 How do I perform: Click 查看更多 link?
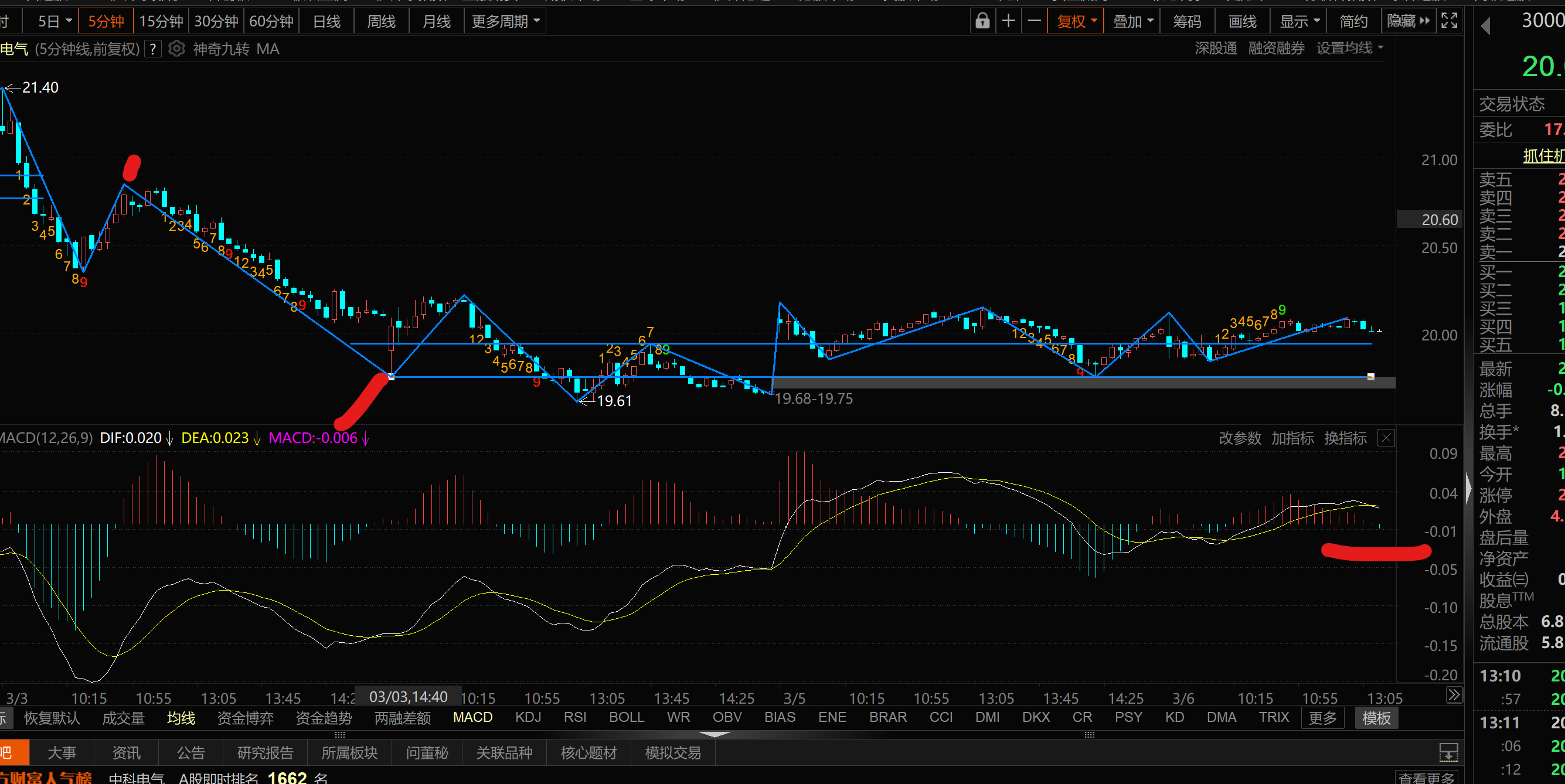pos(1425,778)
